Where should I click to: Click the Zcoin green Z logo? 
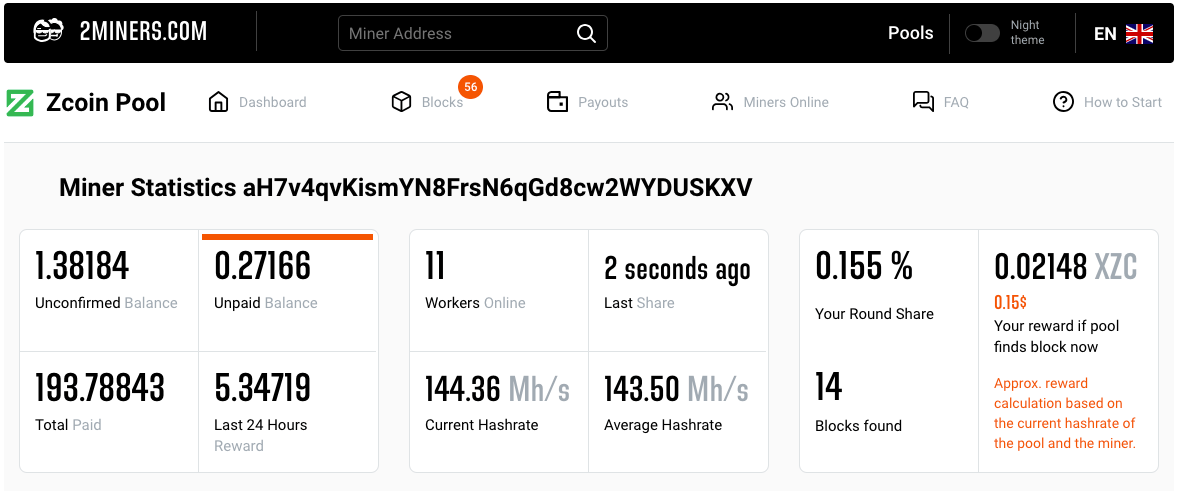20,102
